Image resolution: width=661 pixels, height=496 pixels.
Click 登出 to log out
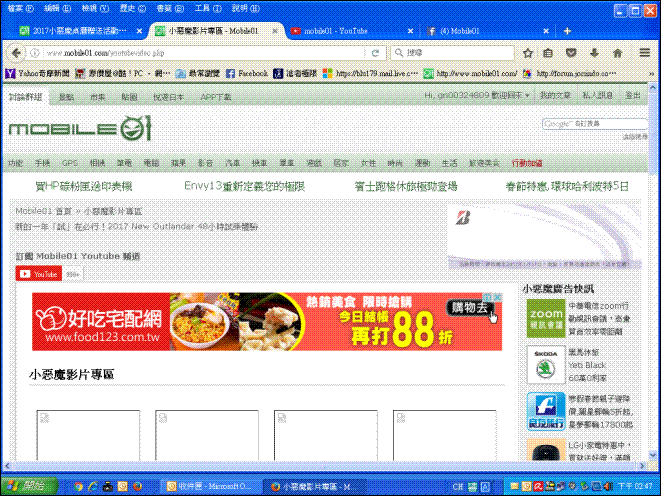click(632, 96)
